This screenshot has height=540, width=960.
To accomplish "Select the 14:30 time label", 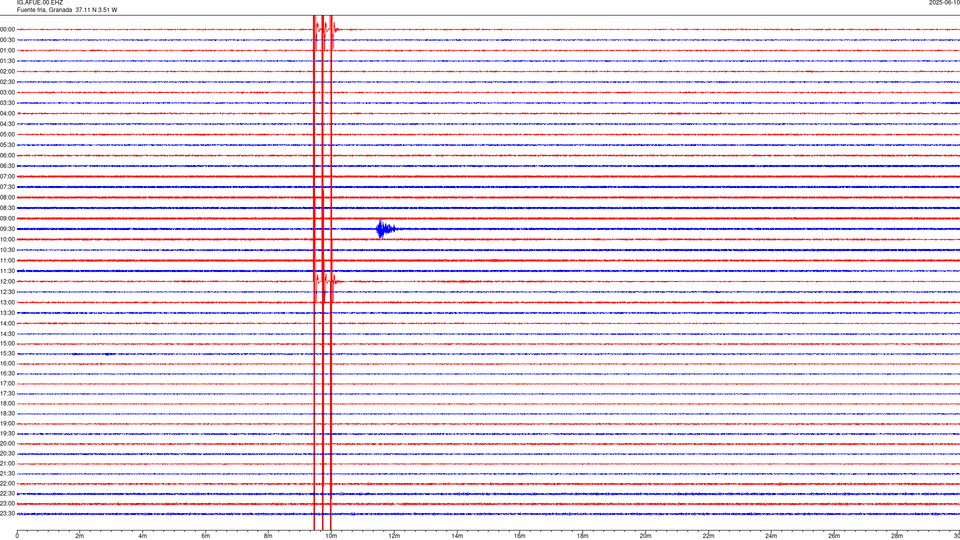I will coord(8,334).
